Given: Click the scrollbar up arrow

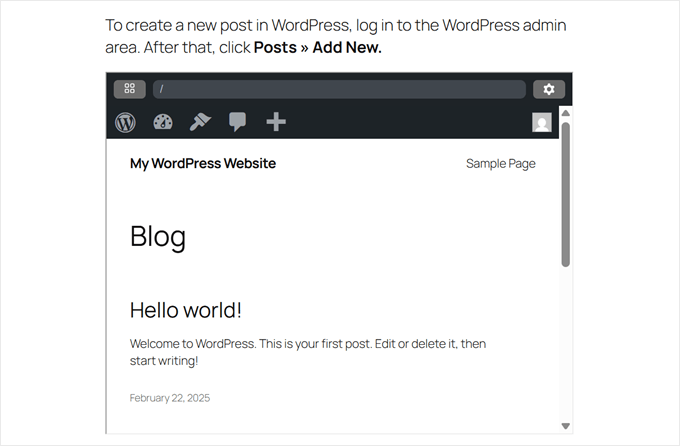Looking at the screenshot, I should [x=565, y=113].
